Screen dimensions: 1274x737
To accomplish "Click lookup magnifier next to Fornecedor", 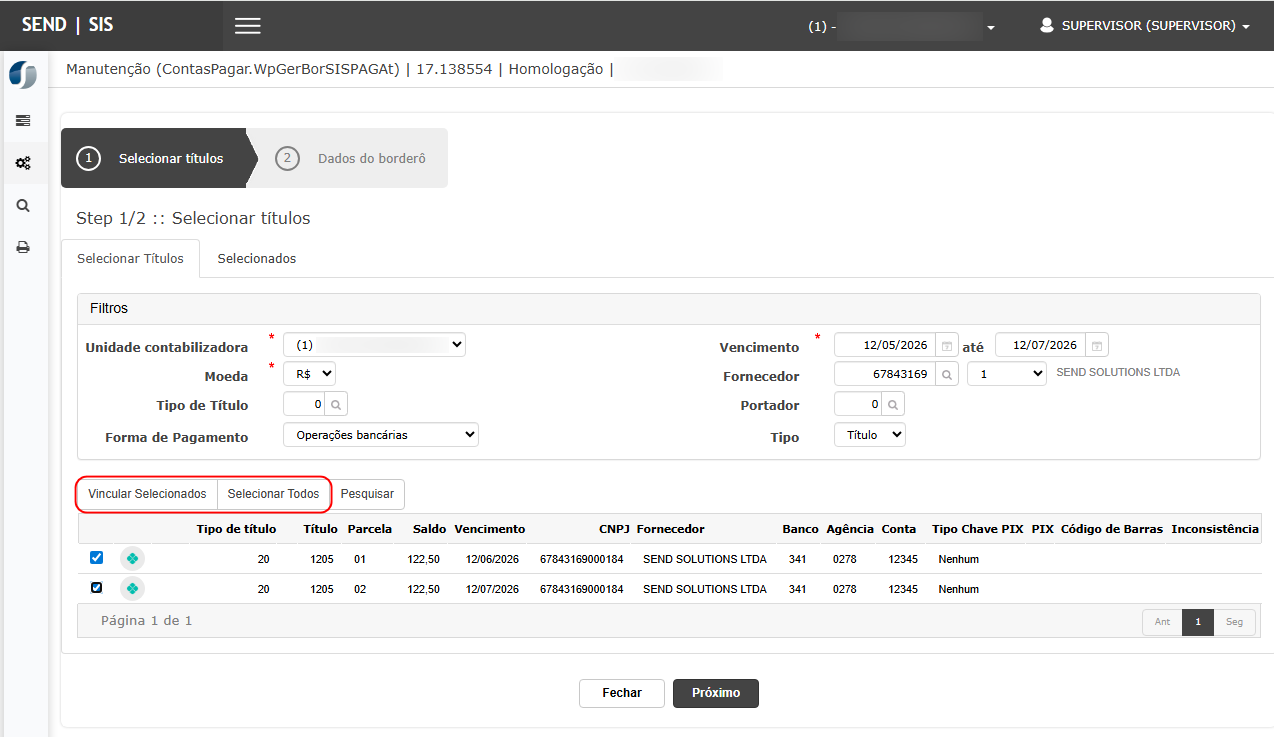I will tap(947, 374).
